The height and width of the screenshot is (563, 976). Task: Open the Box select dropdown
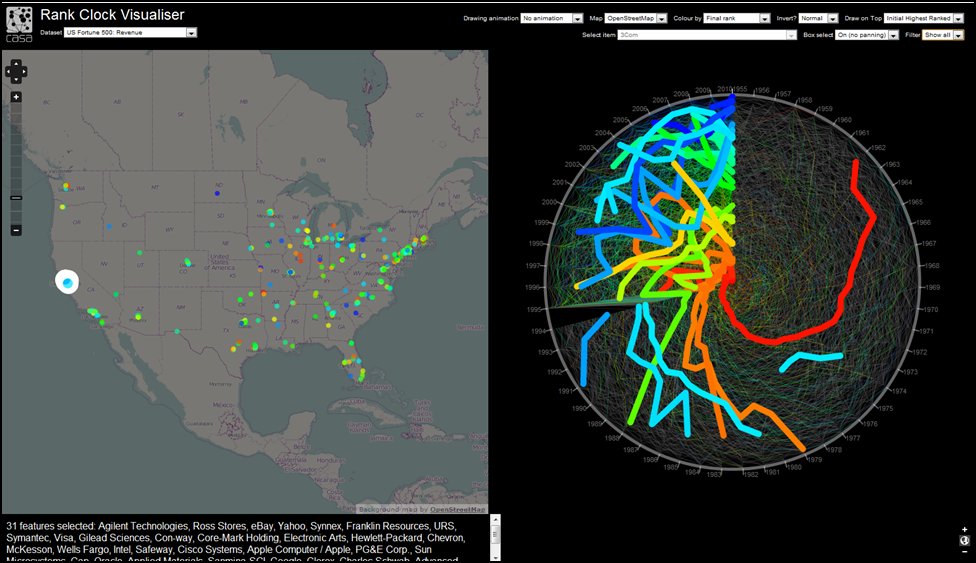(867, 35)
